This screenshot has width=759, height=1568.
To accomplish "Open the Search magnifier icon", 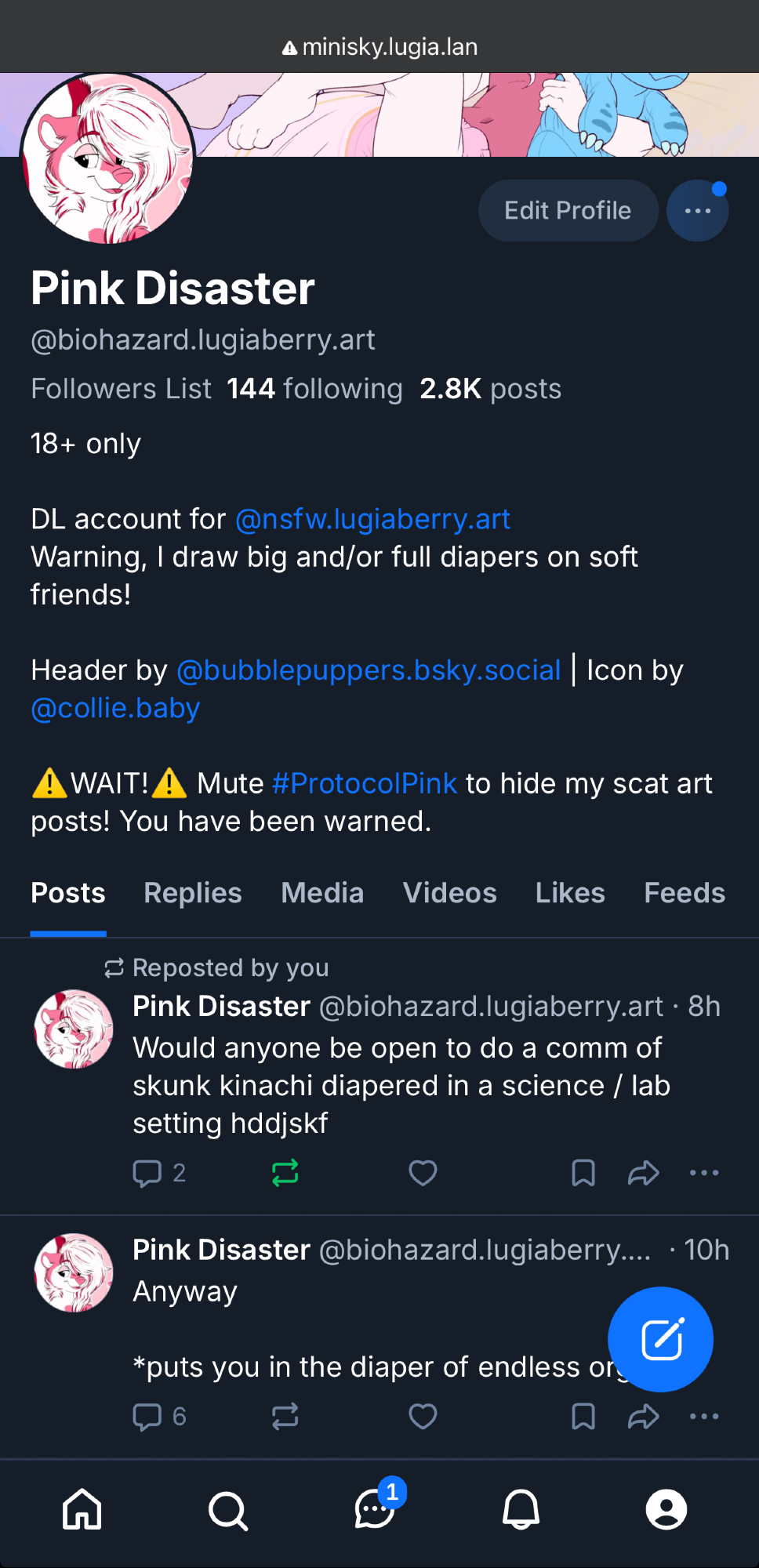I will (228, 1509).
